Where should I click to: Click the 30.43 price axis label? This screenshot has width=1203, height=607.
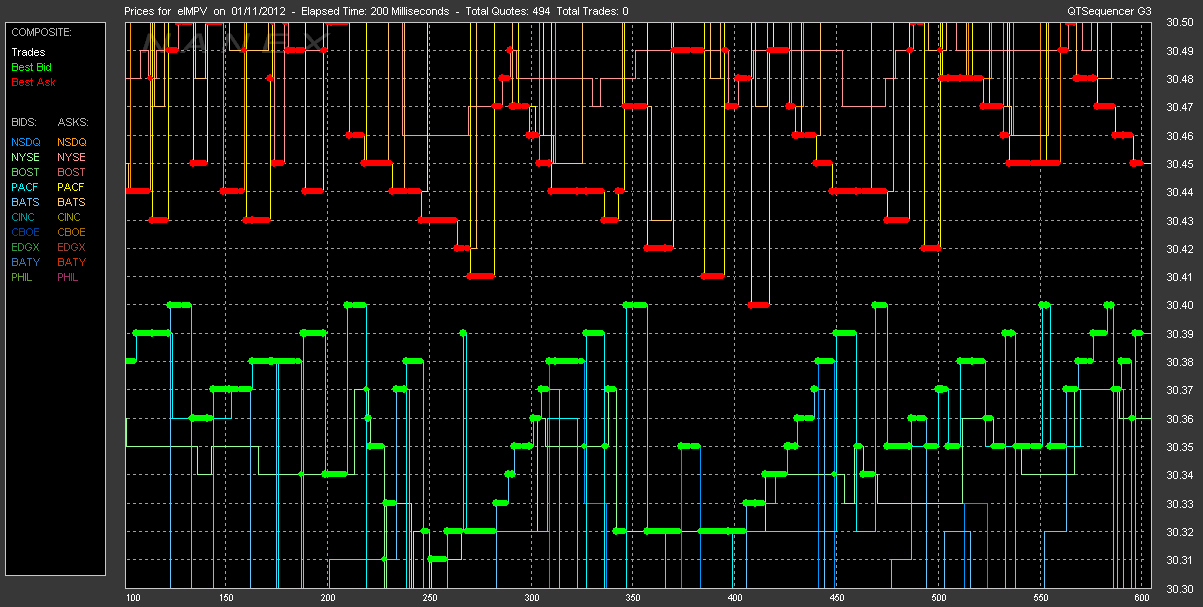point(1178,221)
